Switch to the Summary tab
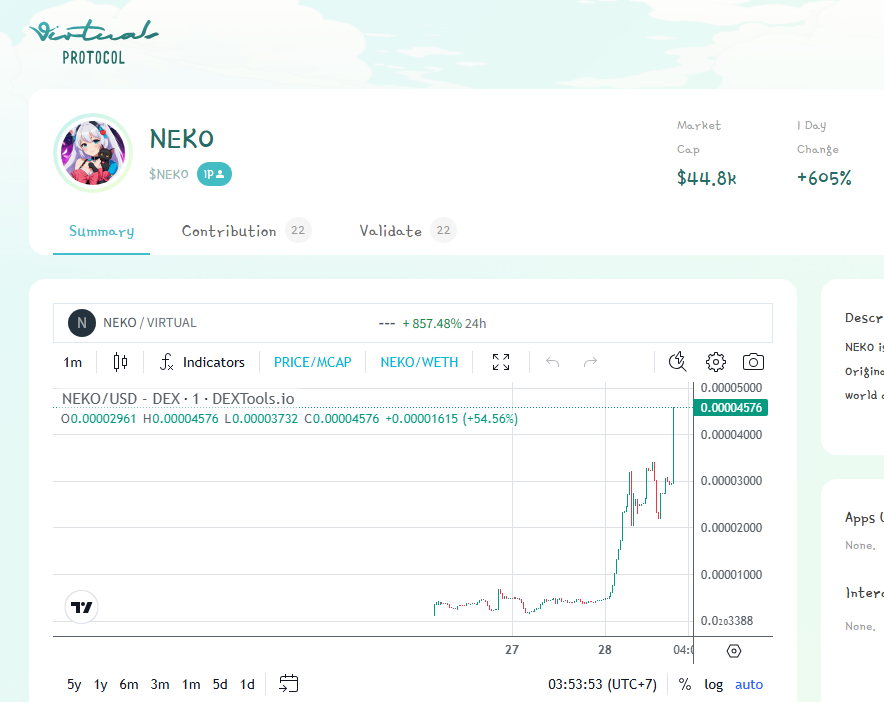The width and height of the screenshot is (884, 702). 101,231
